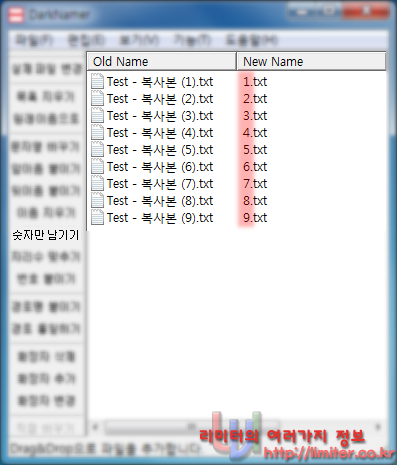Click new name 8.txt
Screen dimensions: 397x465
[255, 201]
